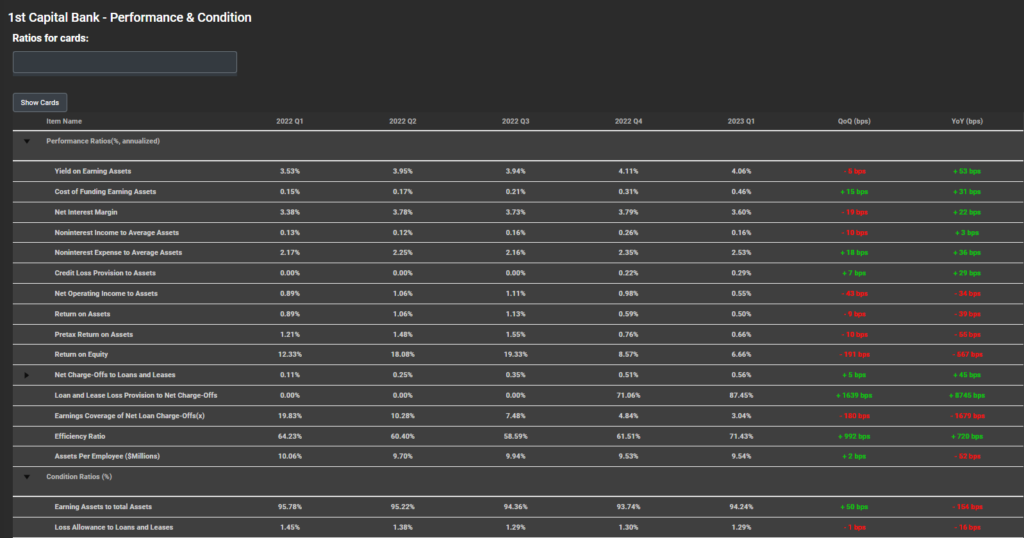Image resolution: width=1024 pixels, height=538 pixels.
Task: Collapse the Condition Ratios section arrow
Action: [x=27, y=477]
